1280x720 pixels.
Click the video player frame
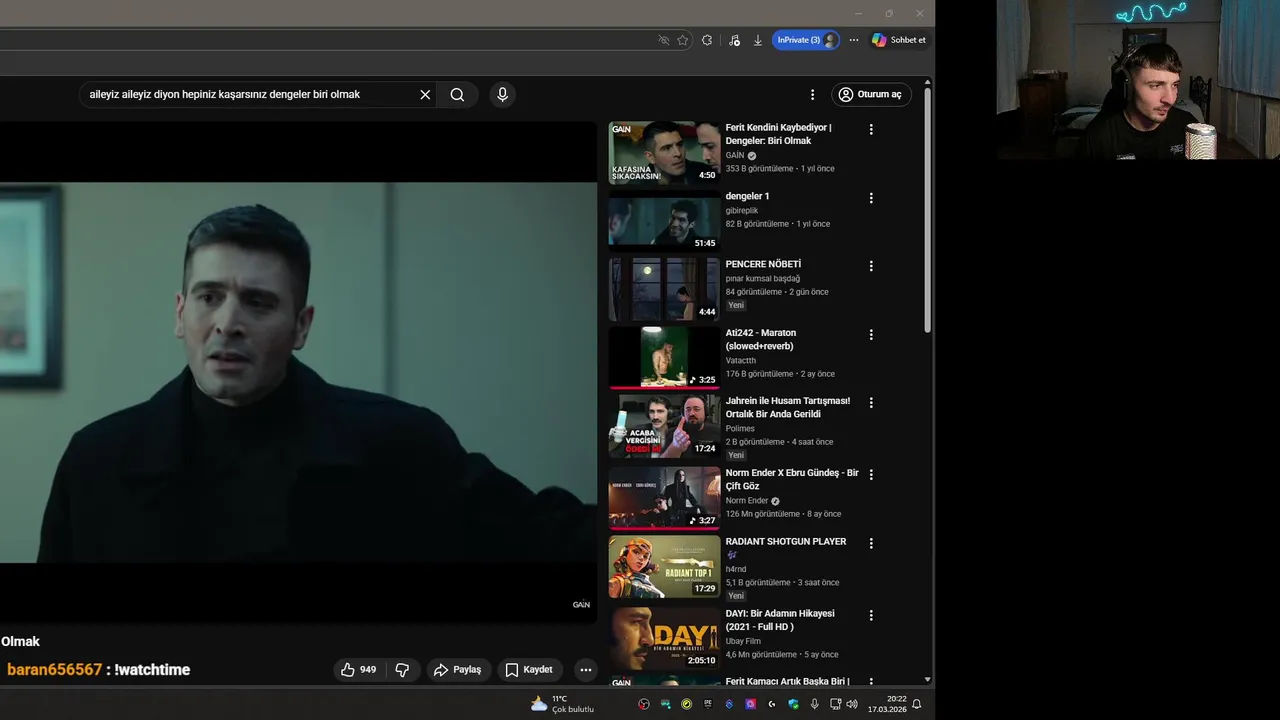[x=298, y=372]
